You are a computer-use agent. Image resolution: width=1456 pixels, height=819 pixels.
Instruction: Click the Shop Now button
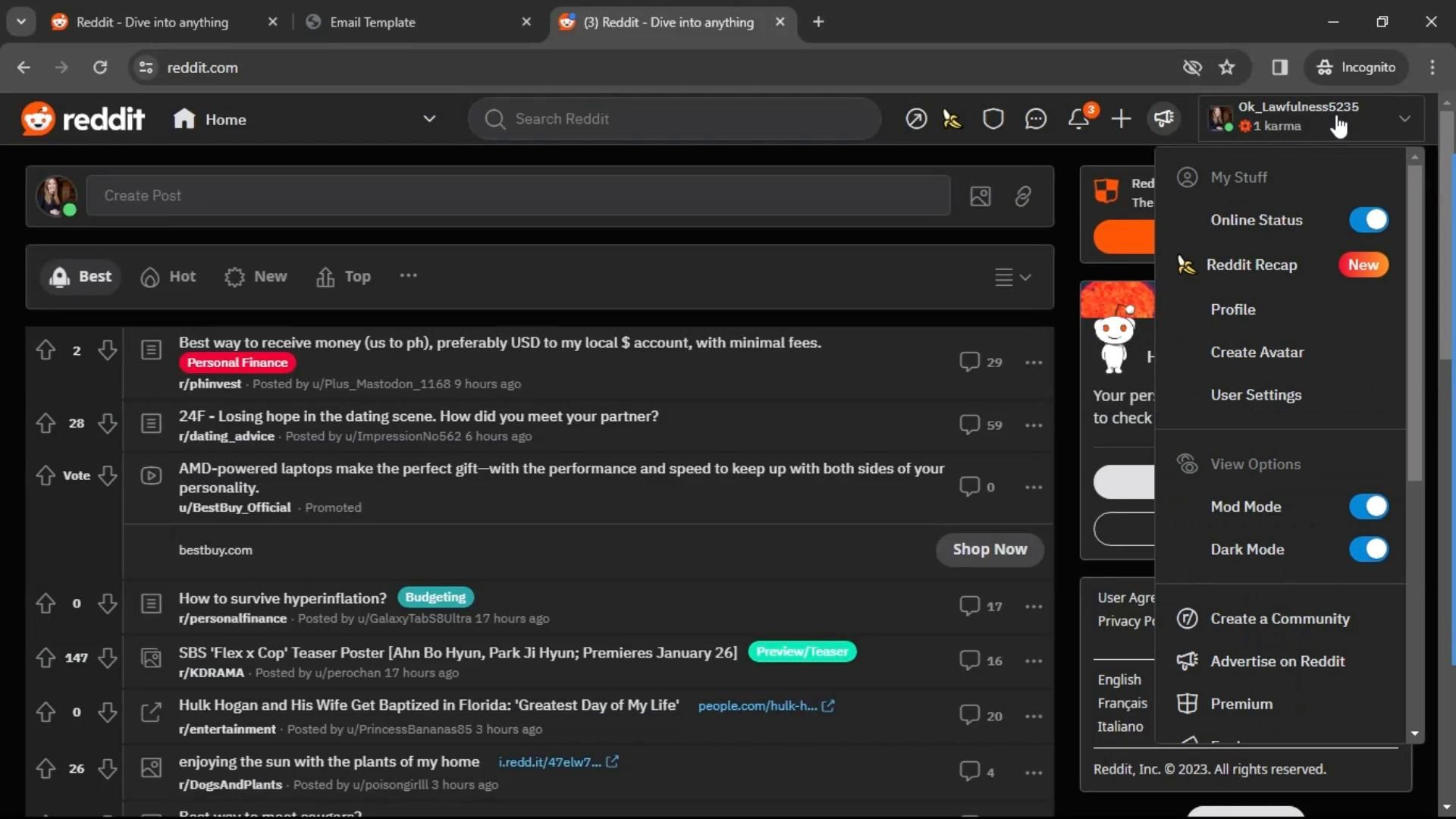(x=990, y=549)
